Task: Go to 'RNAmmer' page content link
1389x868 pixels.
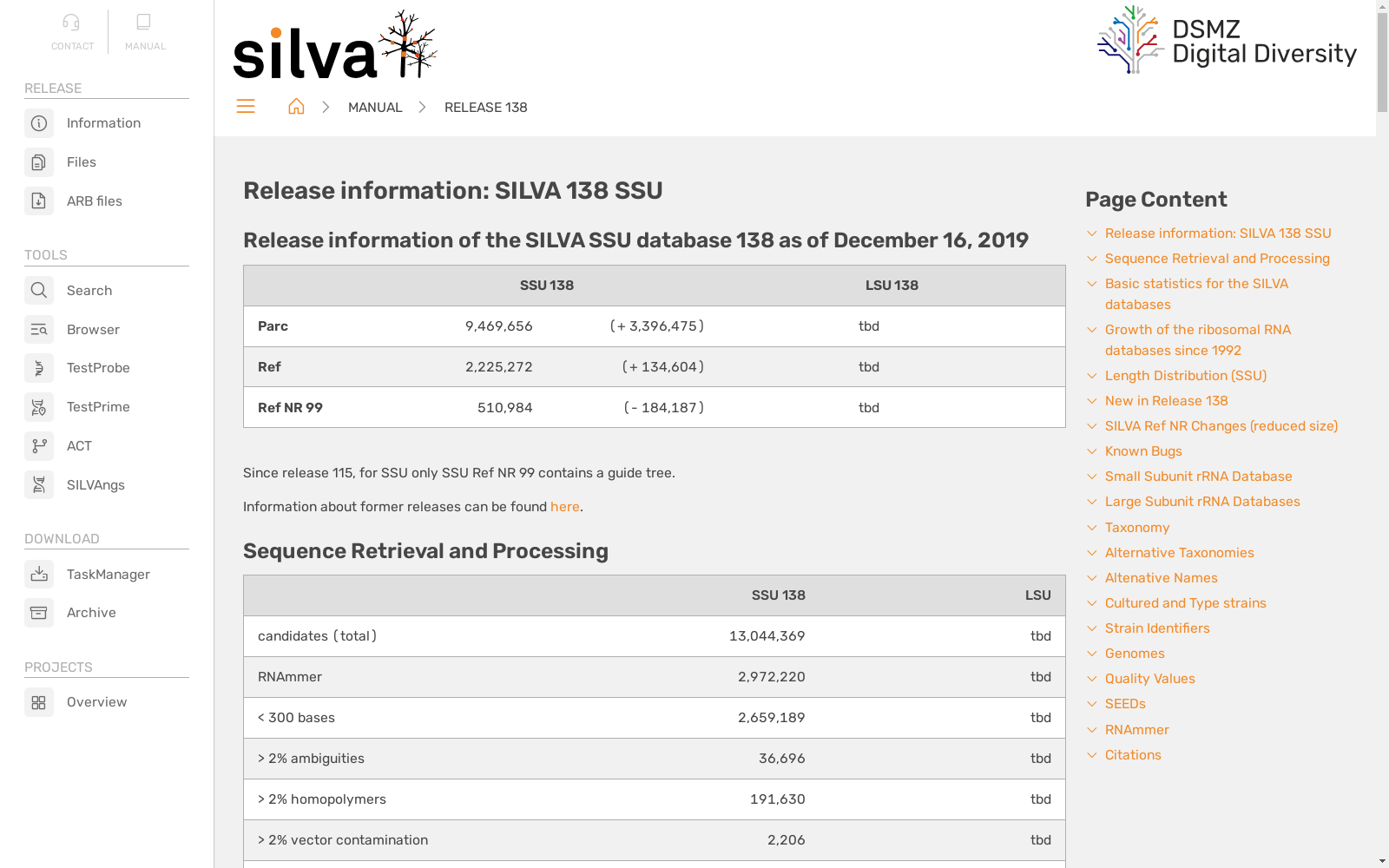Action: pyautogui.click(x=1136, y=730)
